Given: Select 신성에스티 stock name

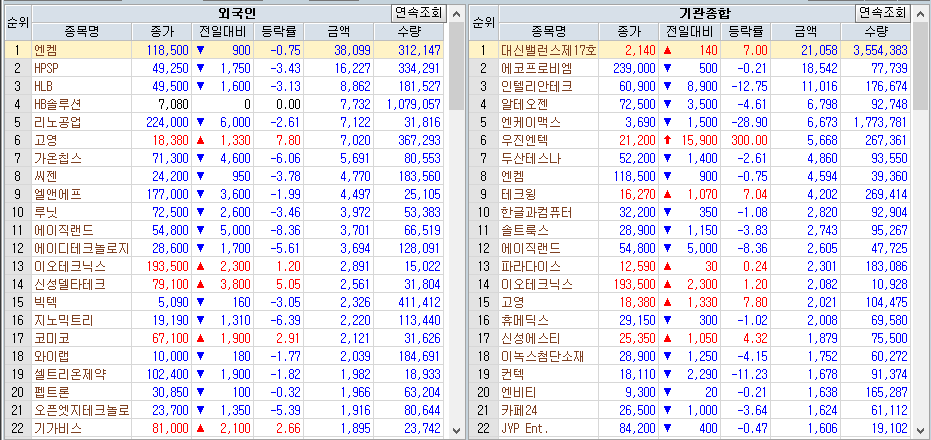Looking at the screenshot, I should pyautogui.click(x=530, y=338).
